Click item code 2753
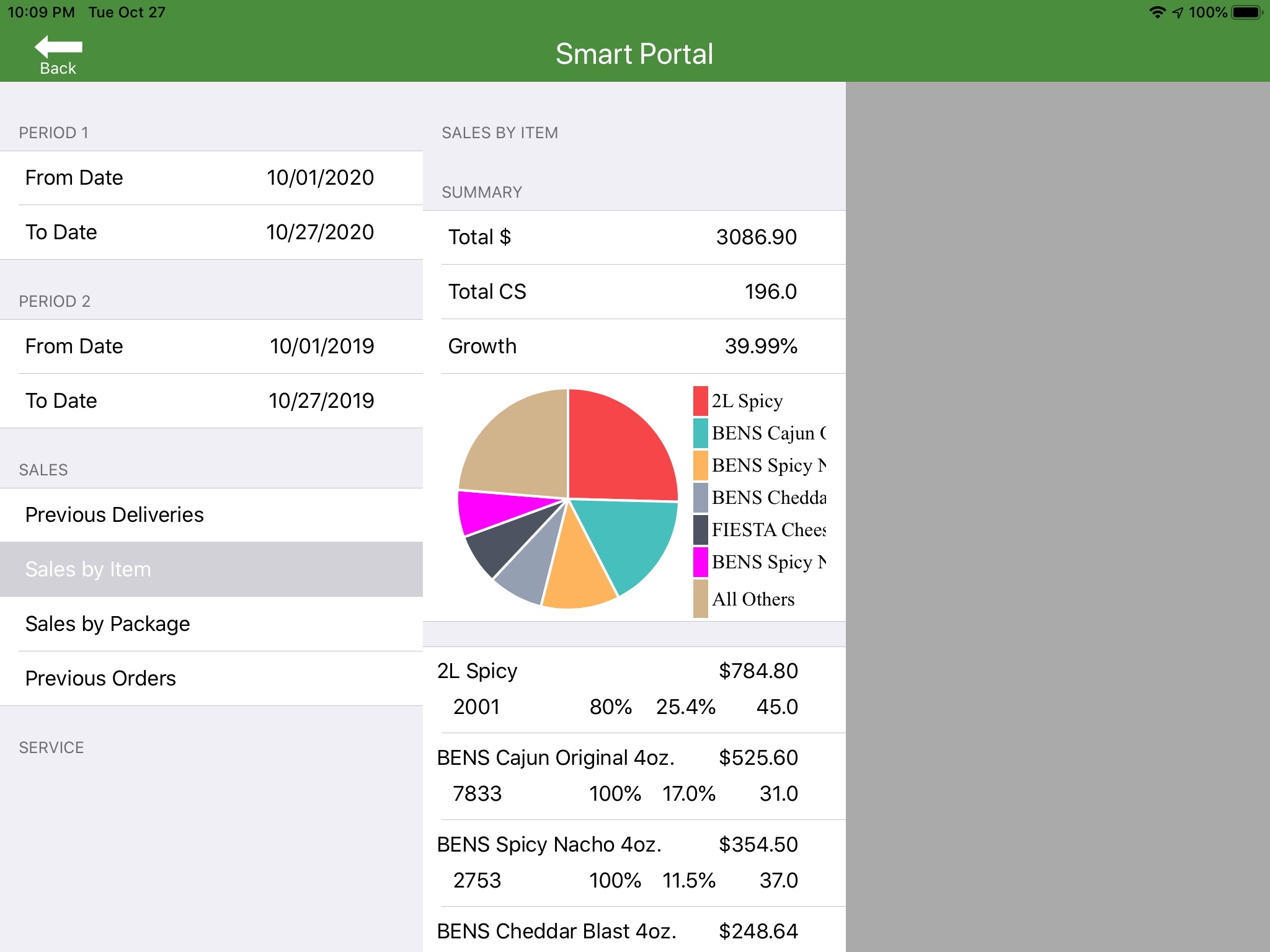This screenshot has width=1270, height=952. 477,881
